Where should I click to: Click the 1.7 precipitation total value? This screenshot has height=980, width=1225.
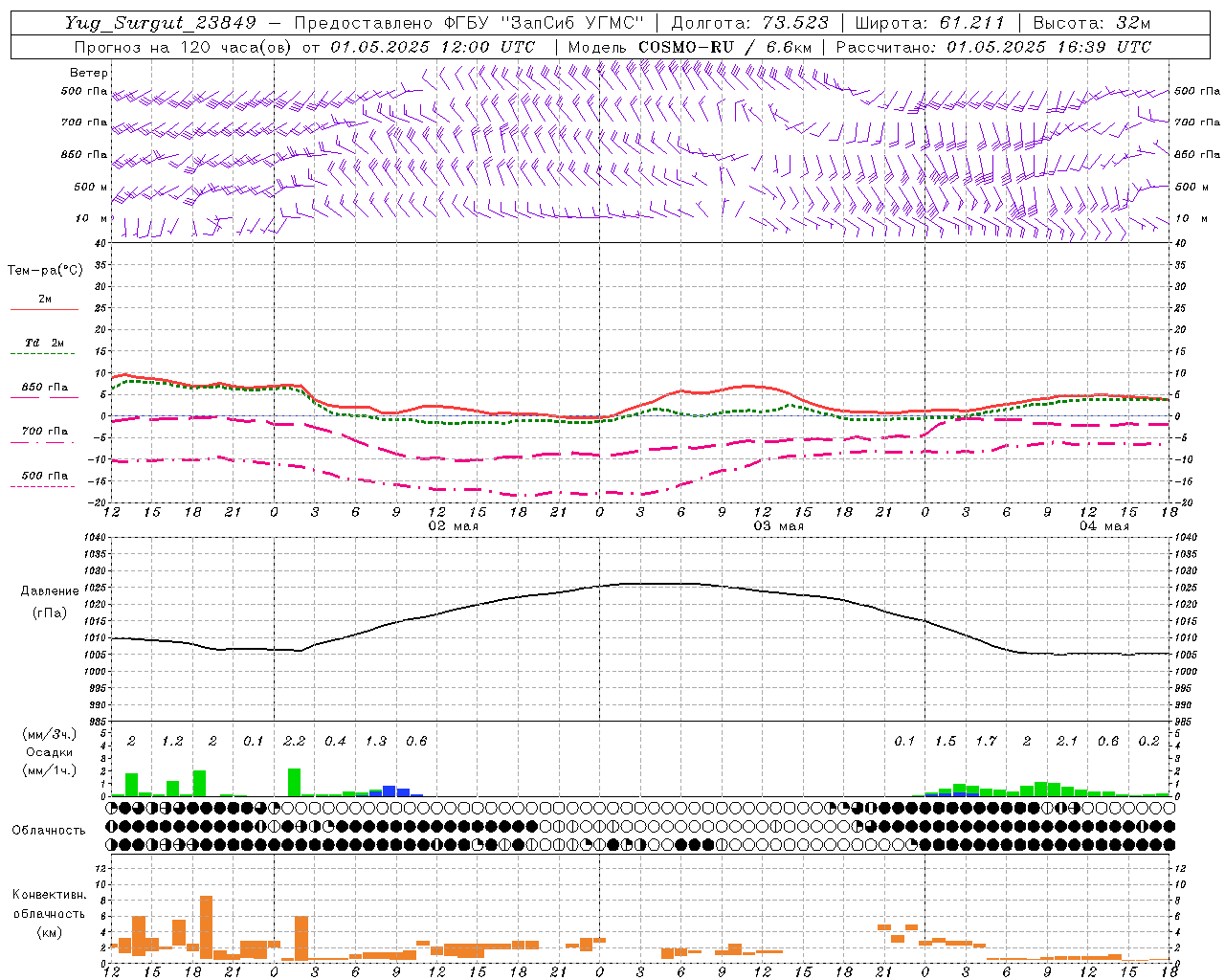[986, 742]
